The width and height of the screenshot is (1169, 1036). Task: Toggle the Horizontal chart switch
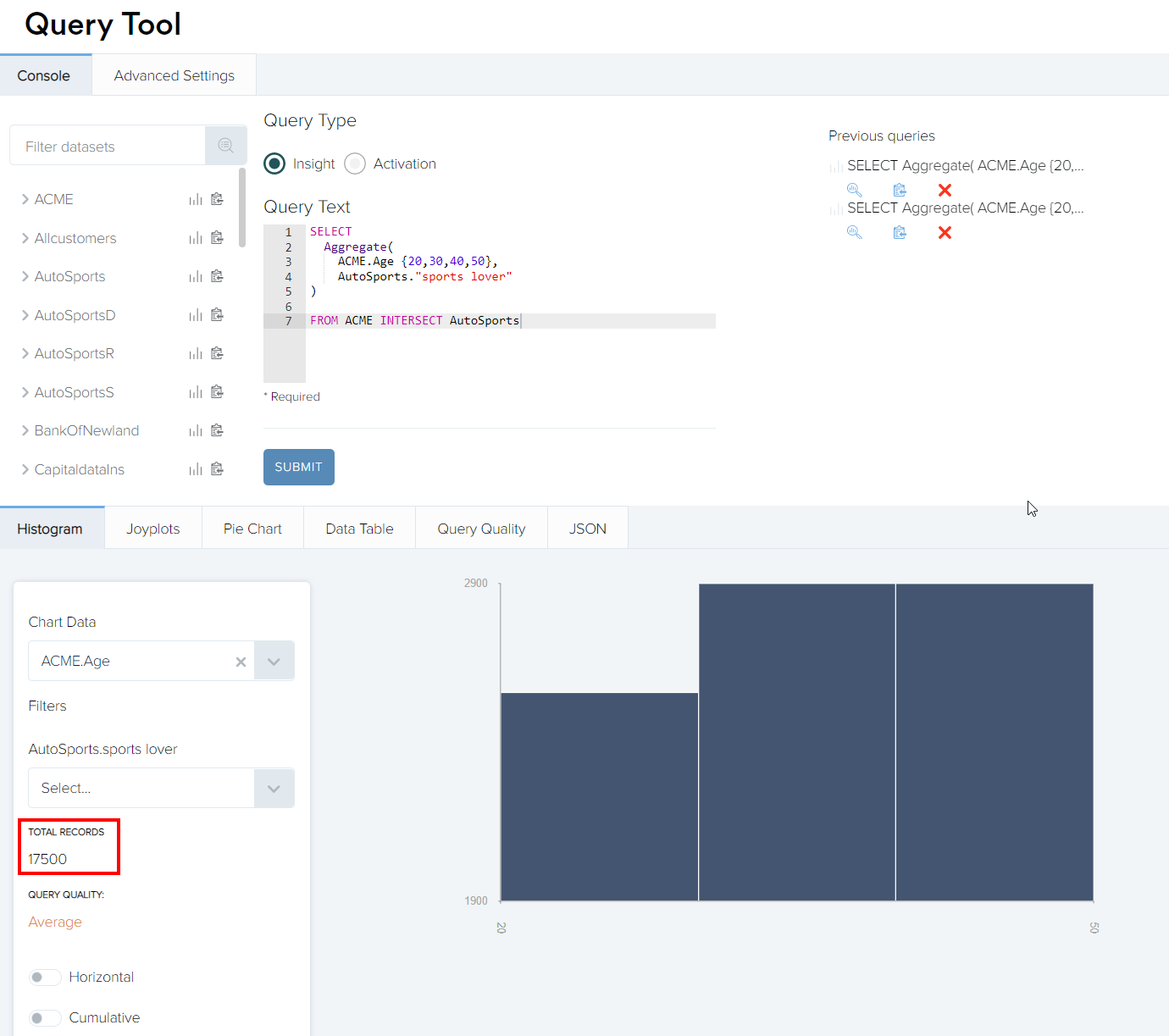click(x=45, y=978)
